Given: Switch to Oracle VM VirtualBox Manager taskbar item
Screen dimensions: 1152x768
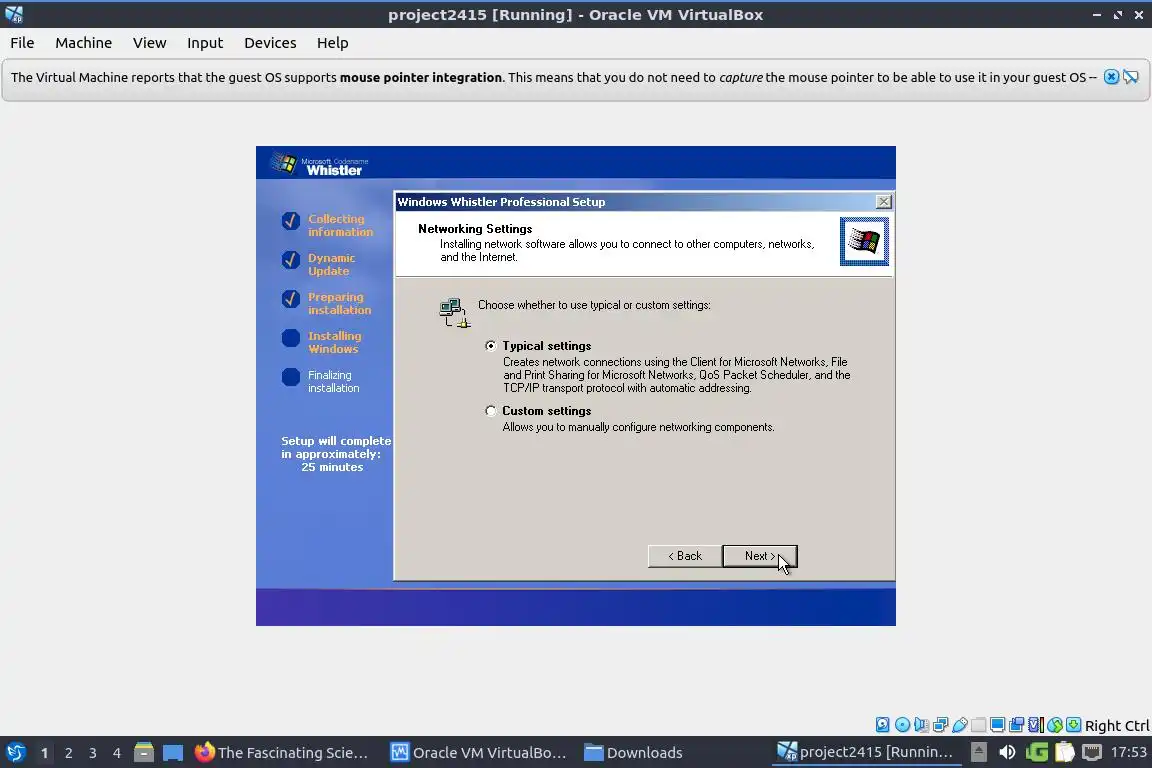Looking at the screenshot, I should [479, 753].
